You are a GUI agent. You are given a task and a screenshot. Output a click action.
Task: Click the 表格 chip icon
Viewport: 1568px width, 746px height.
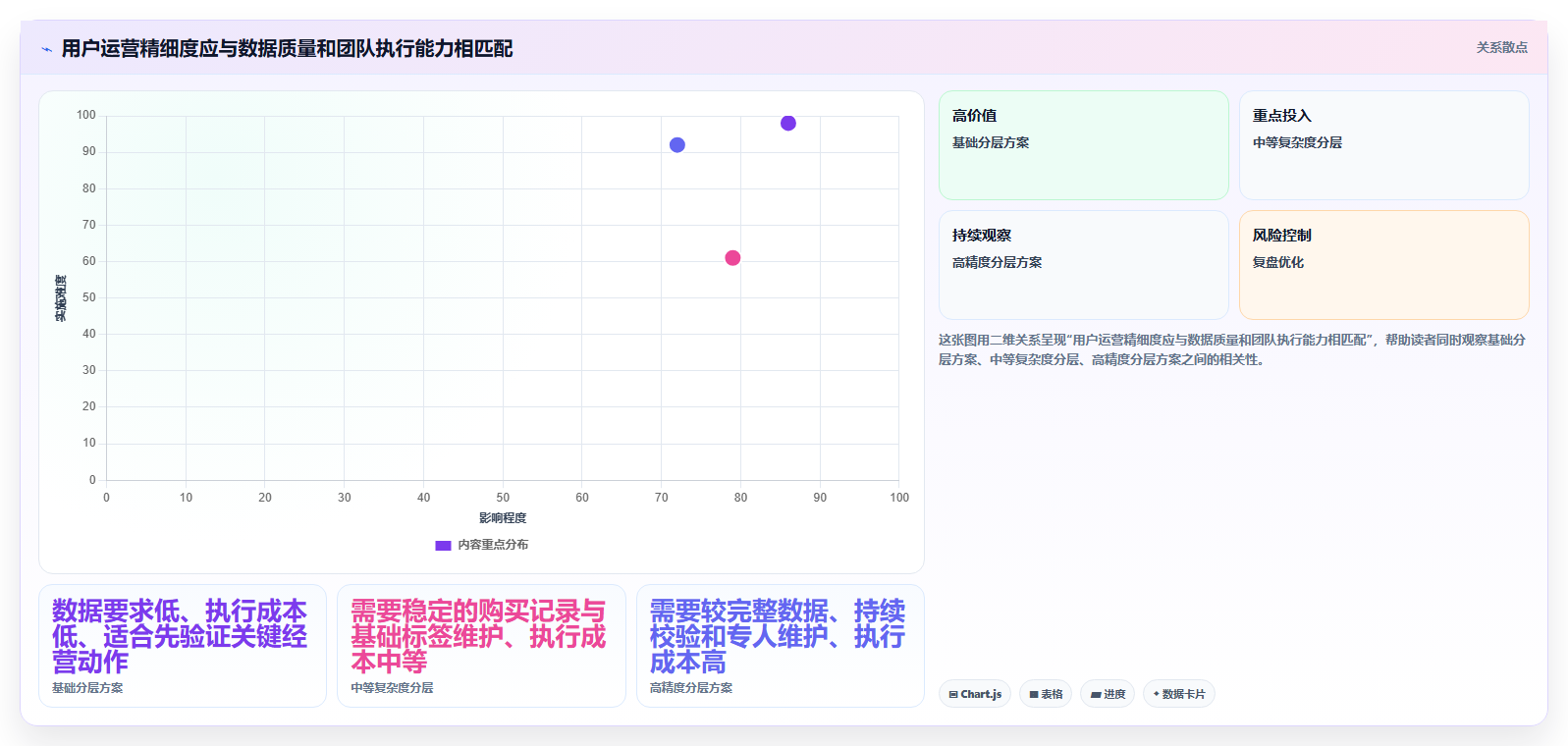pyautogui.click(x=1034, y=695)
